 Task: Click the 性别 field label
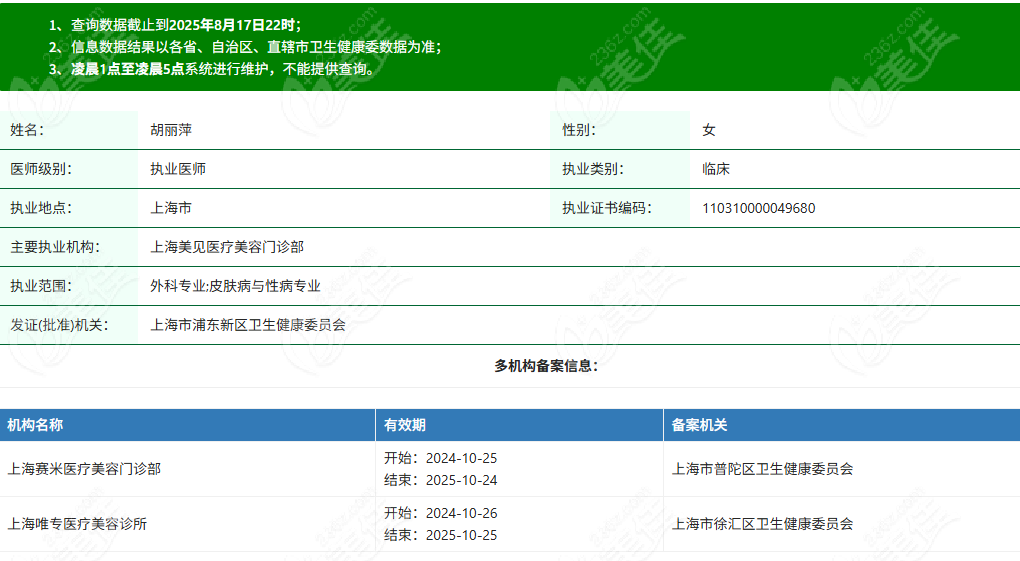click(579, 130)
